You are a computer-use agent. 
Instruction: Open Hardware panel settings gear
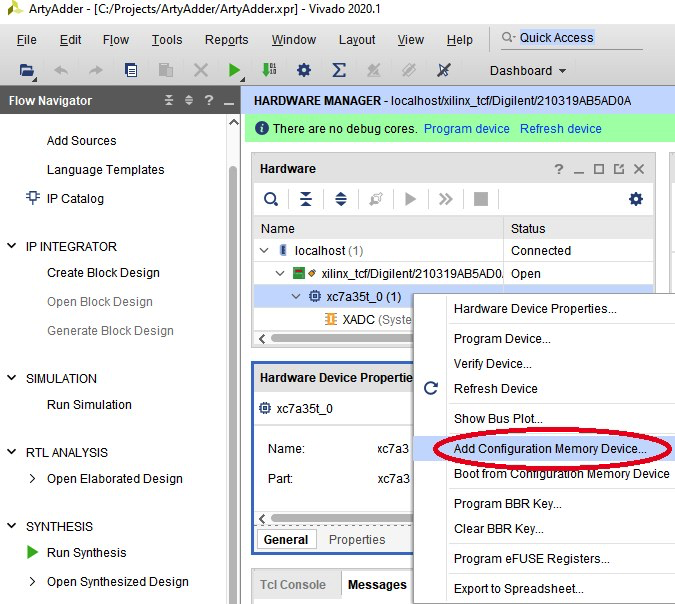pos(636,199)
